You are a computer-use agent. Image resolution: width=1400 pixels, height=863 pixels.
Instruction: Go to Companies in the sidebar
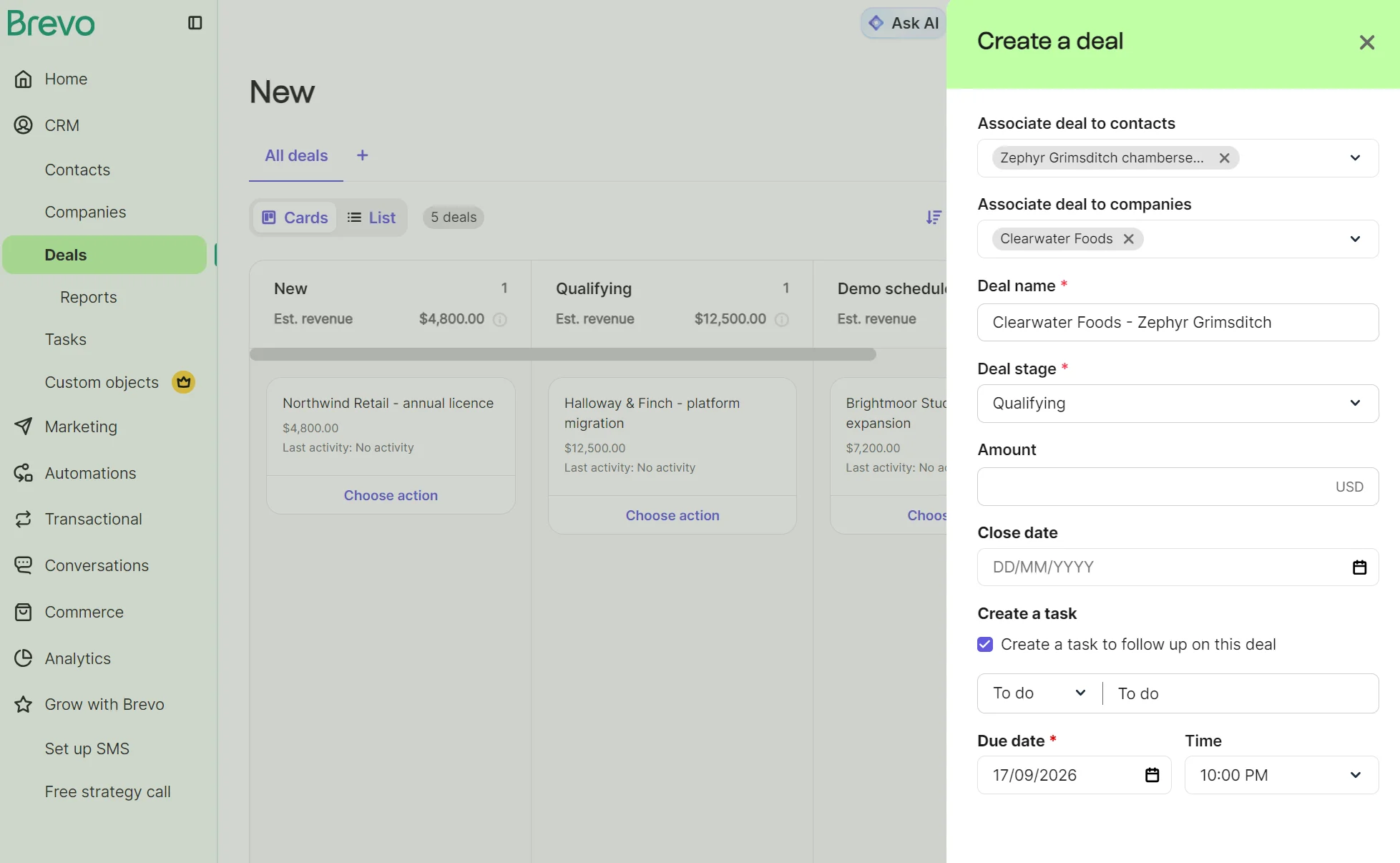click(x=85, y=212)
